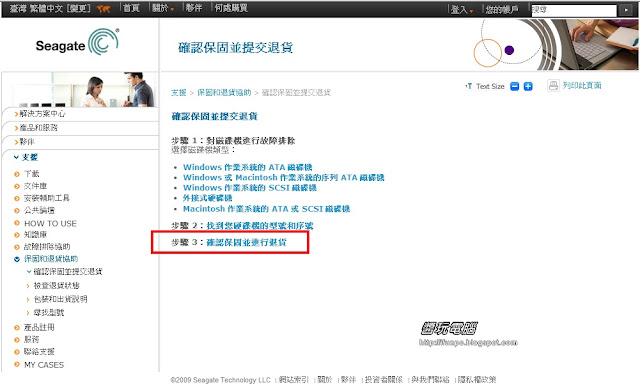This screenshot has height=385, width=640.
Task: Click the sidebar photo of two people
Action: click(x=84, y=89)
